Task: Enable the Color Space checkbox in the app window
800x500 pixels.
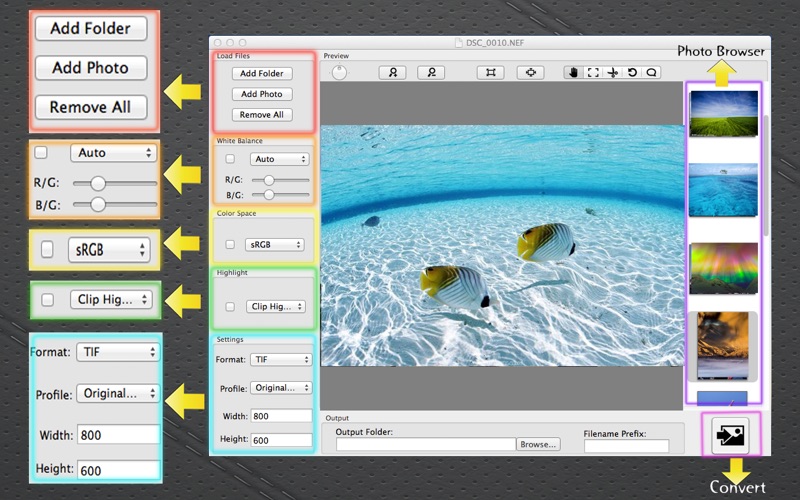Action: 230,244
